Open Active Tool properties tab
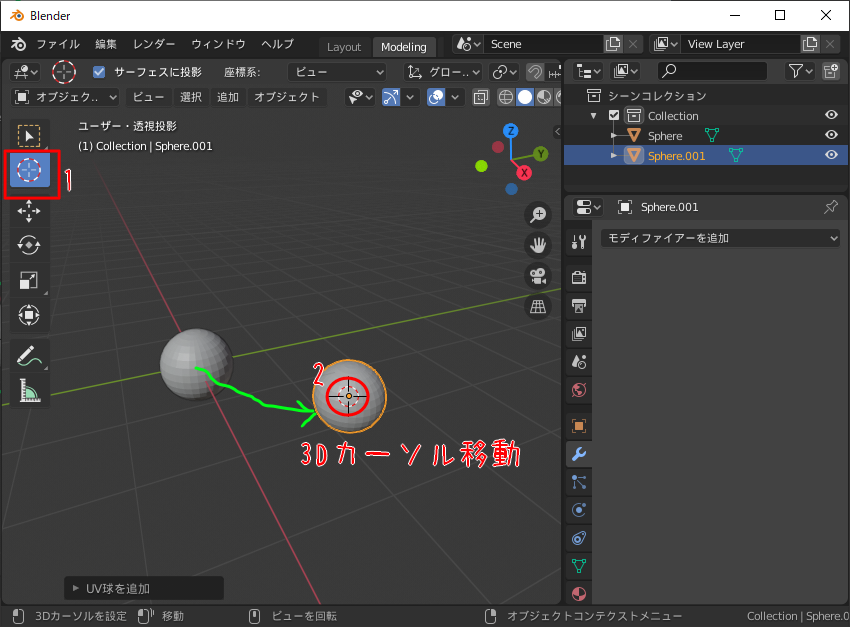 pos(579,241)
